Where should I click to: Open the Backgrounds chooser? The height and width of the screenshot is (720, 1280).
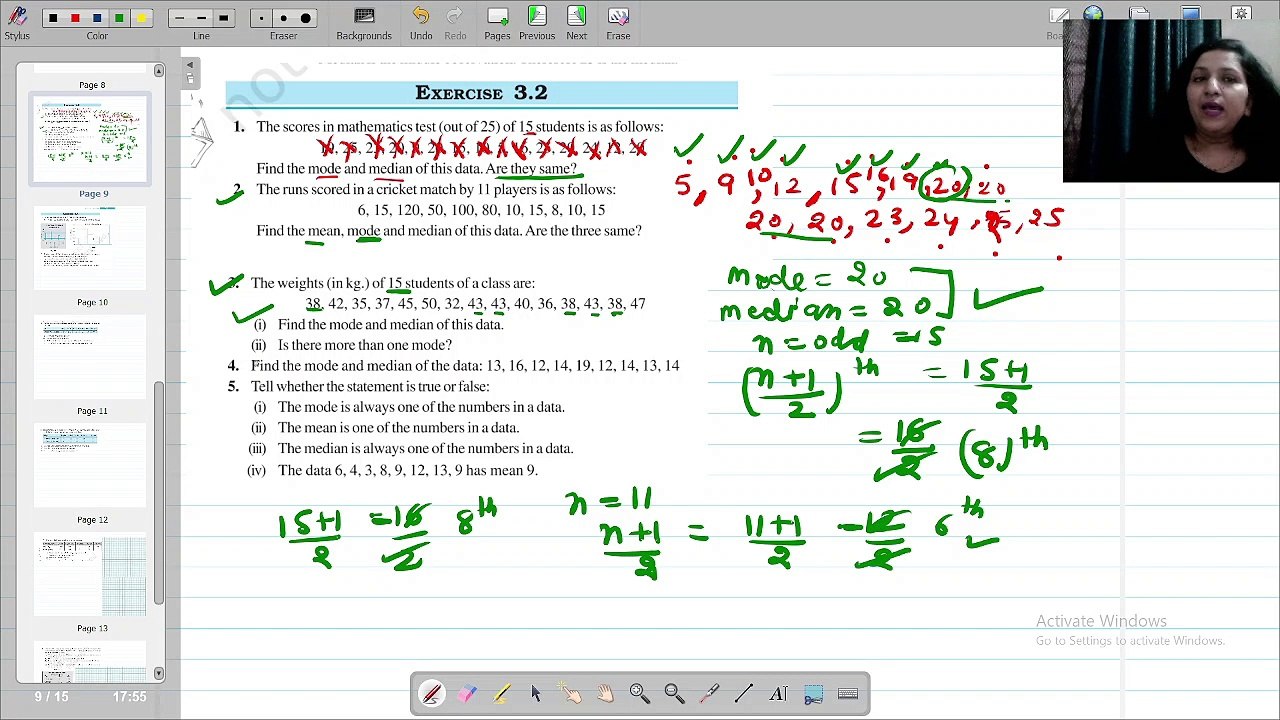point(364,22)
